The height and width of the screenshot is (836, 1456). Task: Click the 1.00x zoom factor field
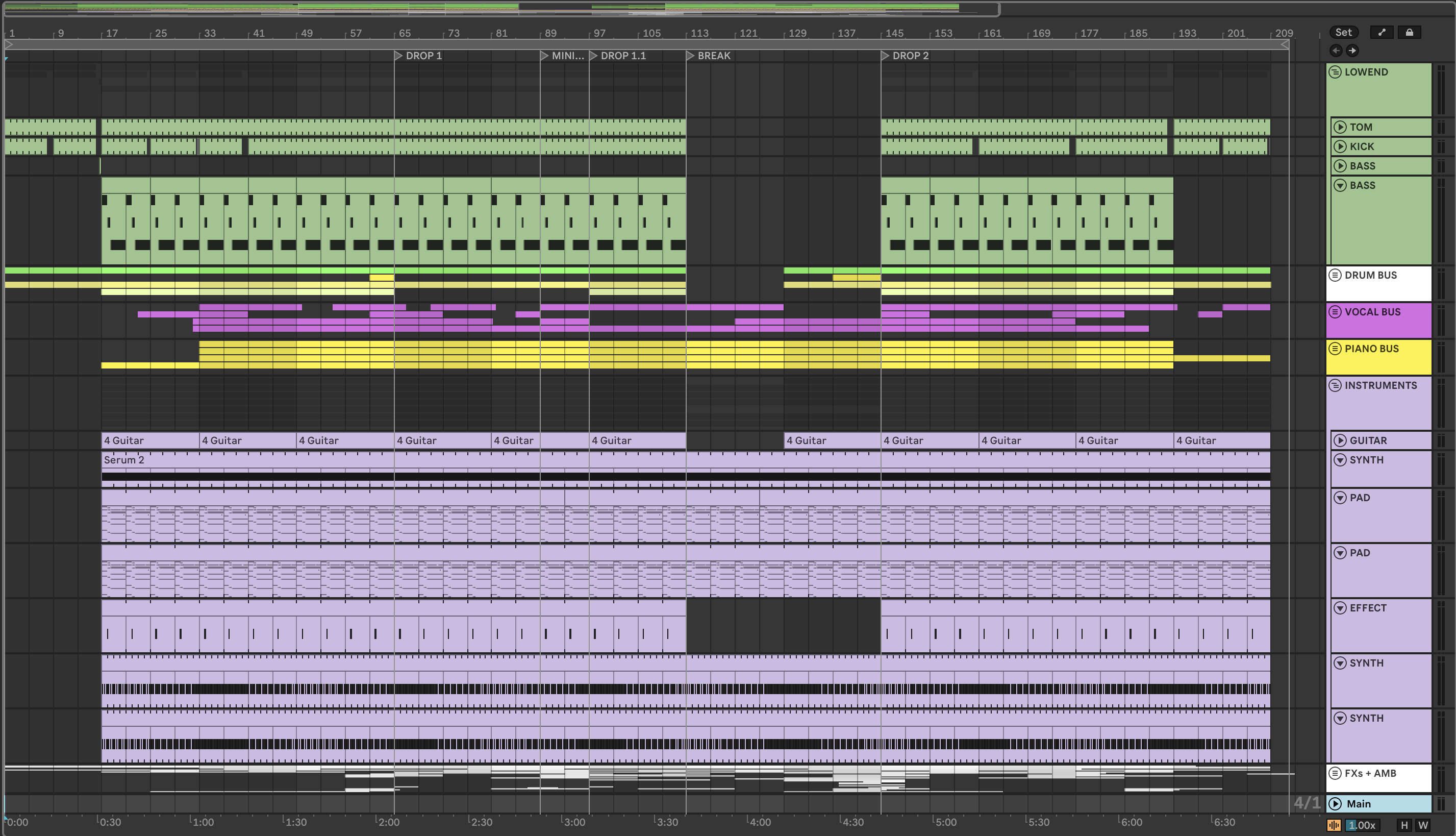(1362, 825)
